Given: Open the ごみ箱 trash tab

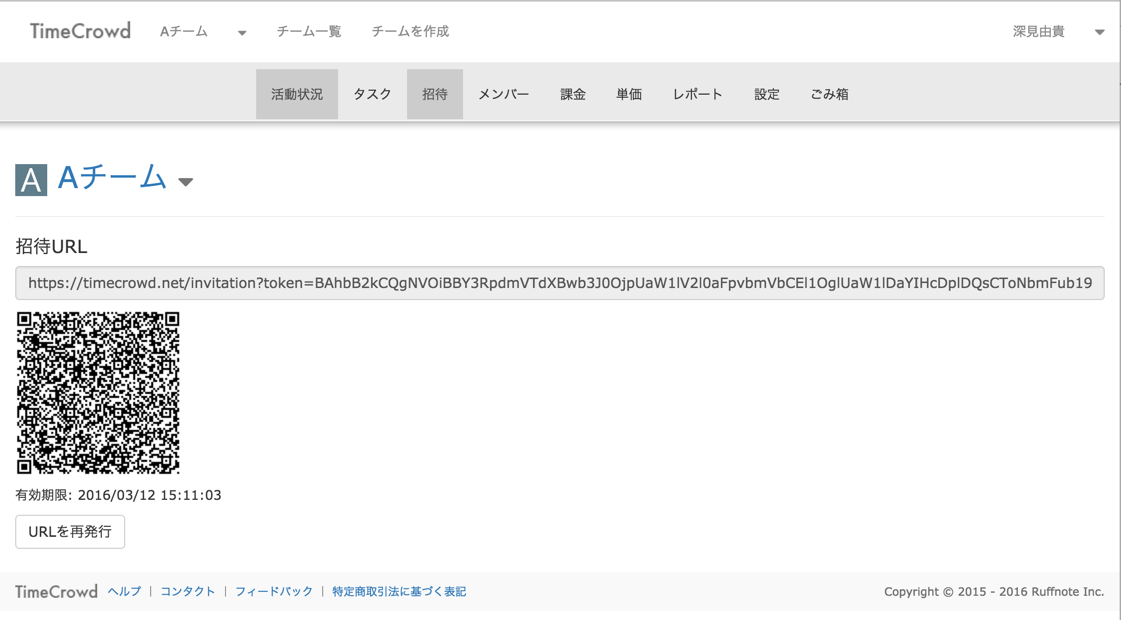Looking at the screenshot, I should (x=829, y=94).
